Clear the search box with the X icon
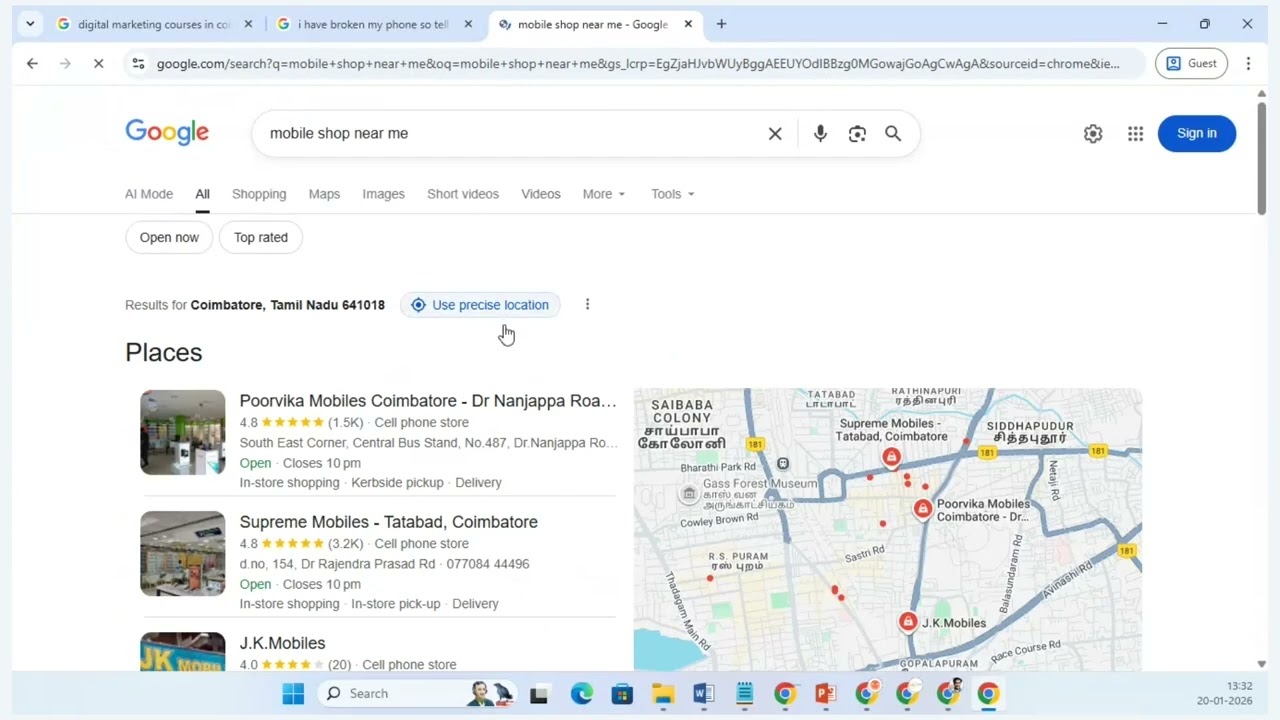 pos(775,133)
